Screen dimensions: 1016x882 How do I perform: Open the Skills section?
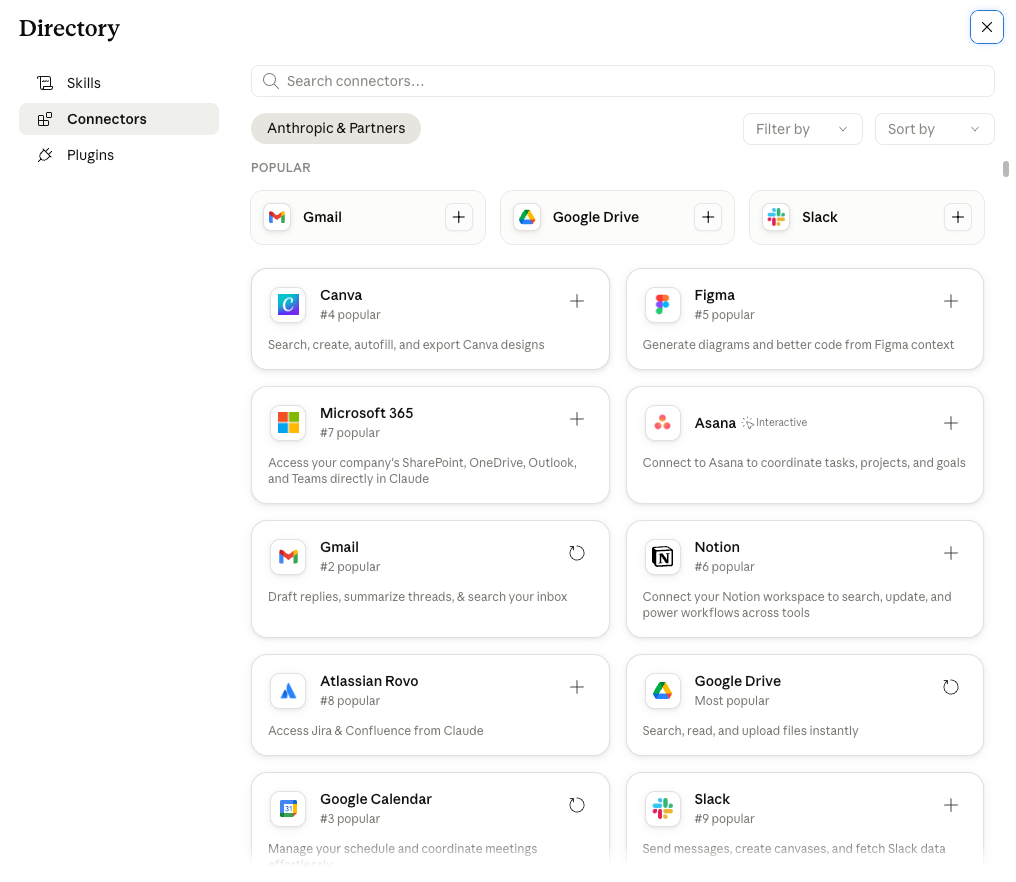coord(119,83)
